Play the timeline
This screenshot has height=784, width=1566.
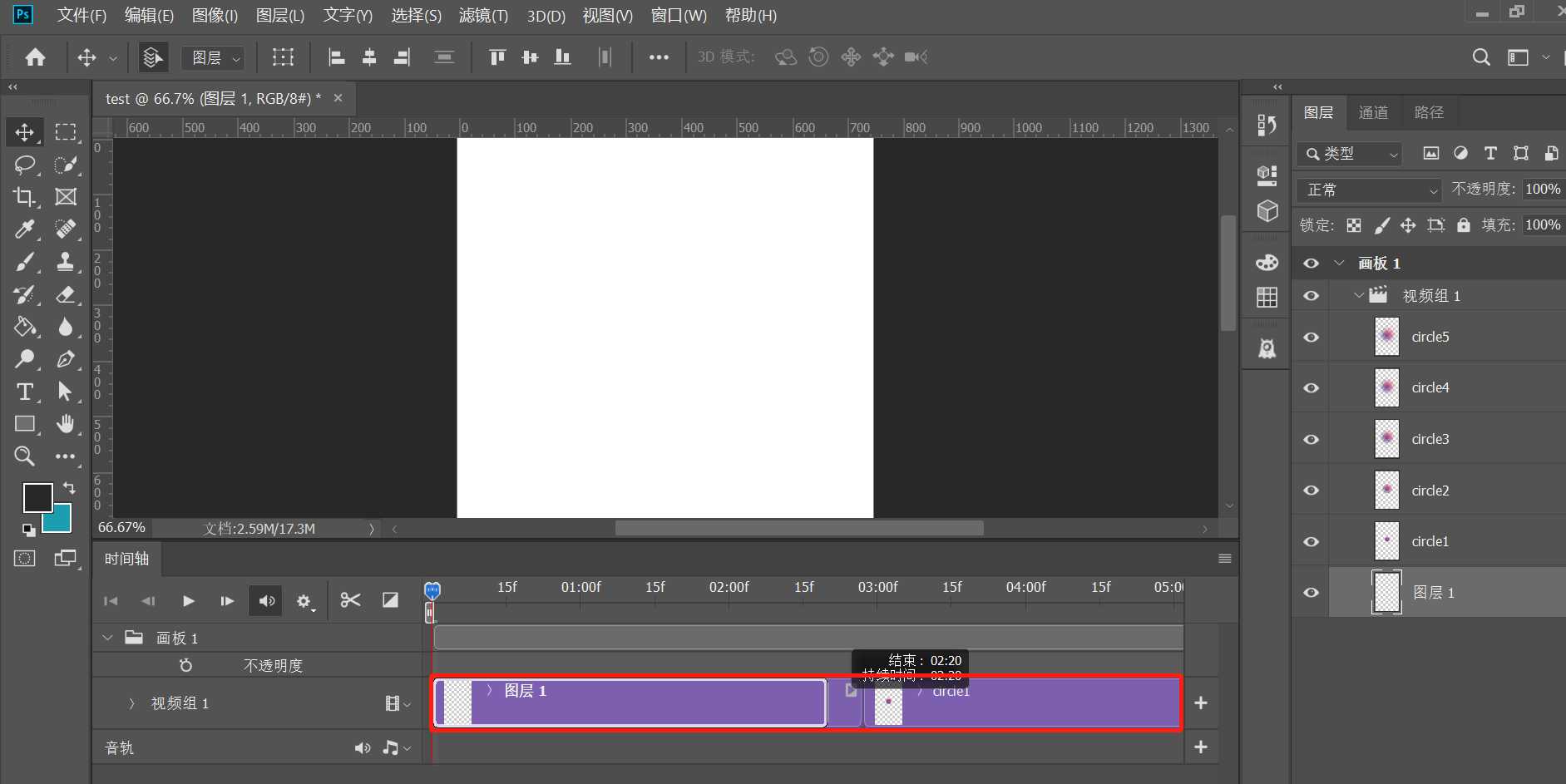click(189, 601)
